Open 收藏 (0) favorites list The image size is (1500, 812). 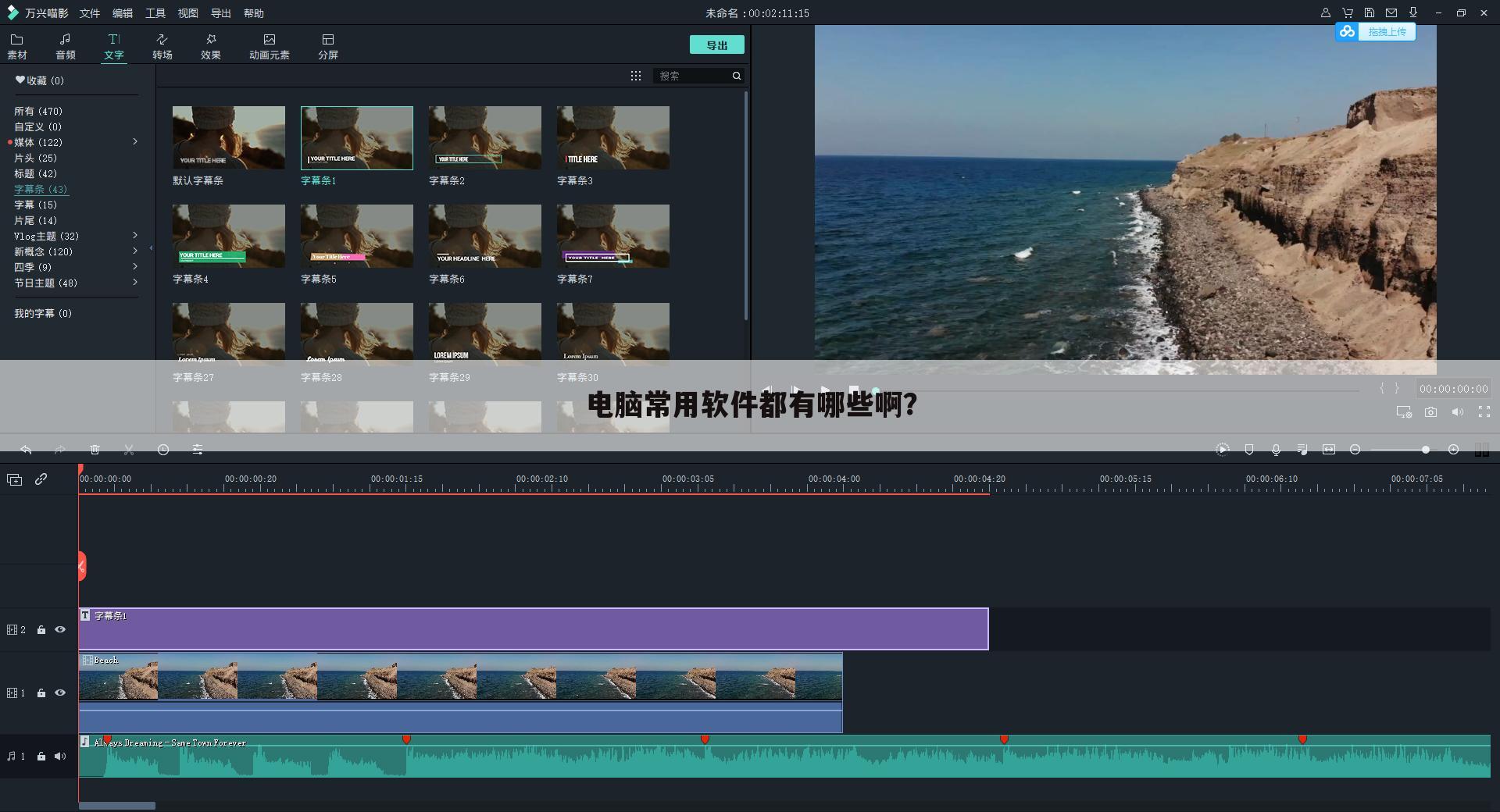(40, 80)
